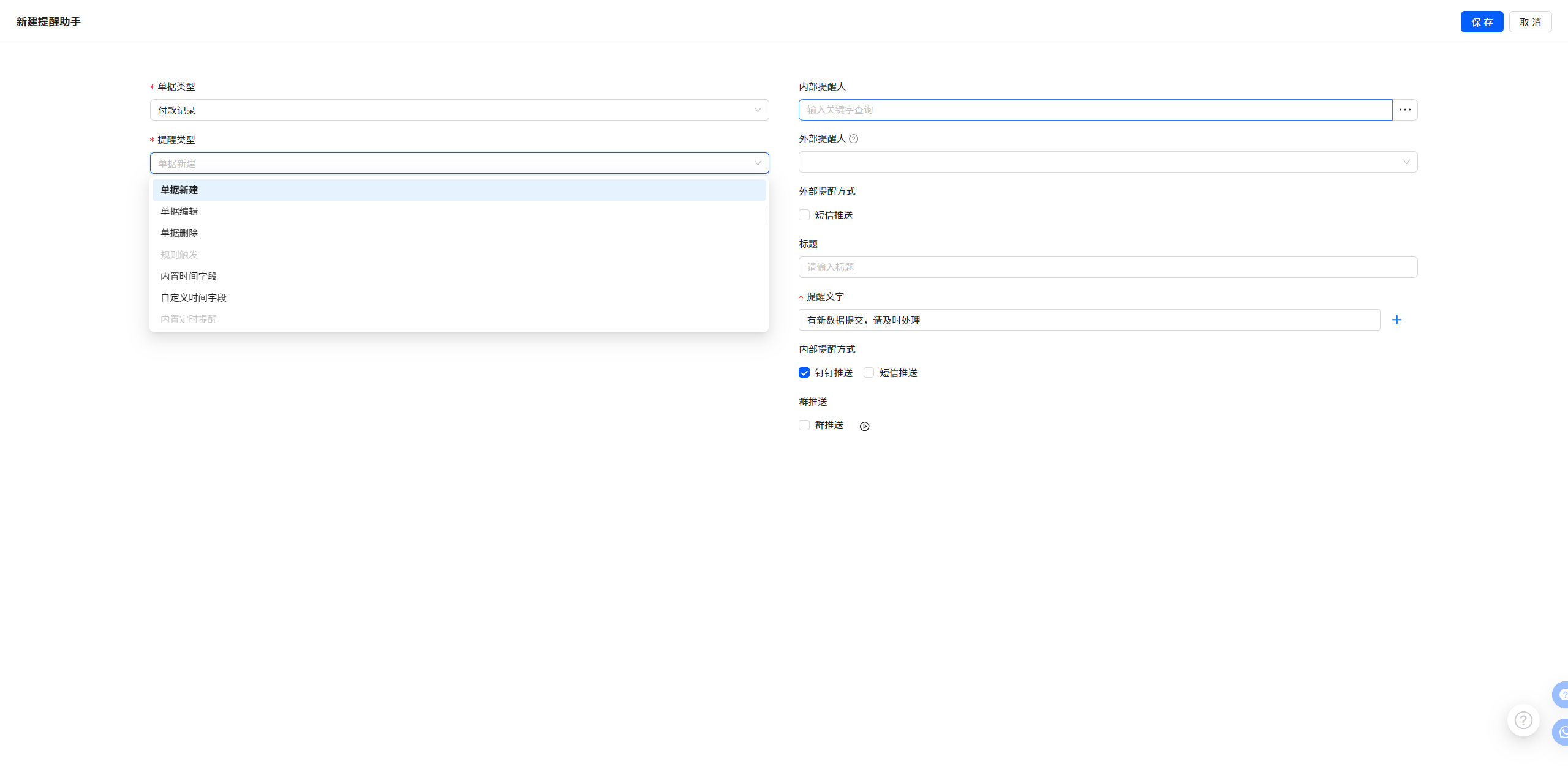This screenshot has height=778, width=1568.
Task: Select 单据编辑 from the list
Action: (179, 212)
